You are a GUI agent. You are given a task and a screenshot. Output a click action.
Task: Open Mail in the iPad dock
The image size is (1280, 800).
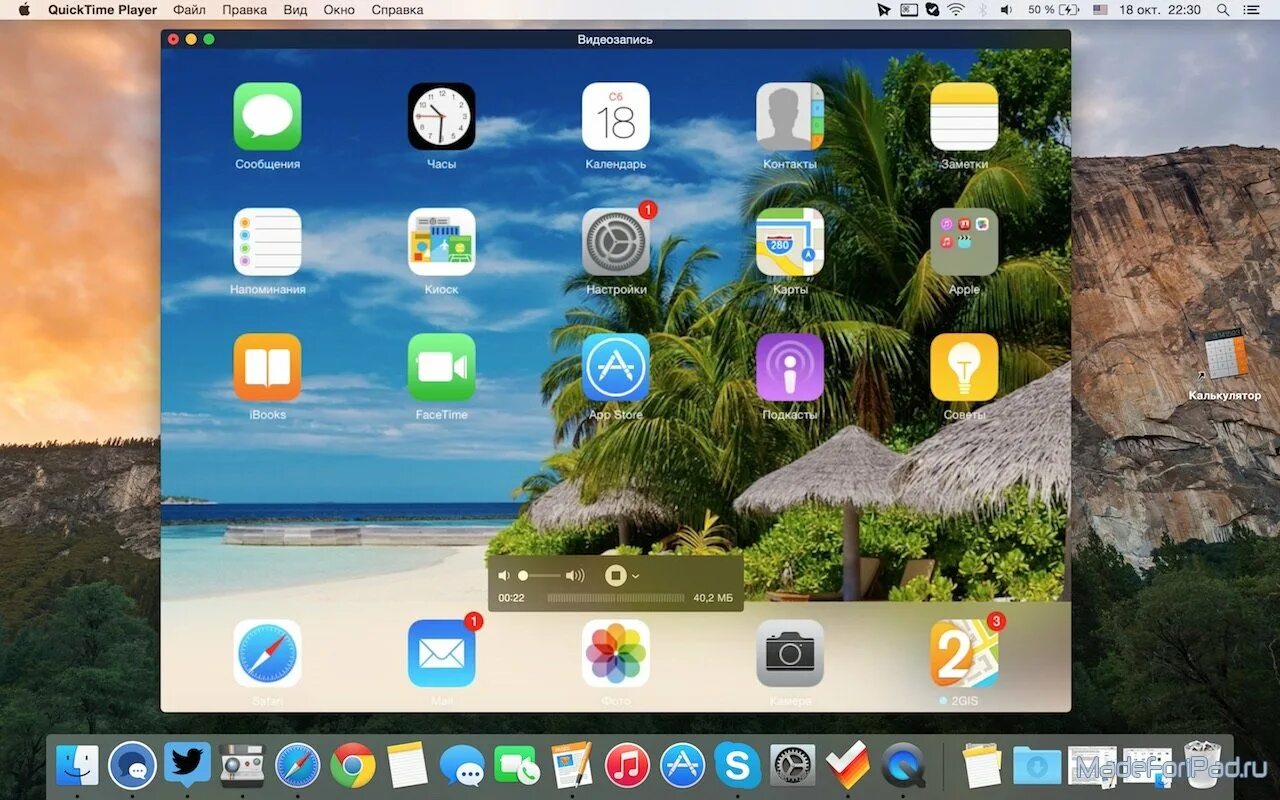click(441, 653)
